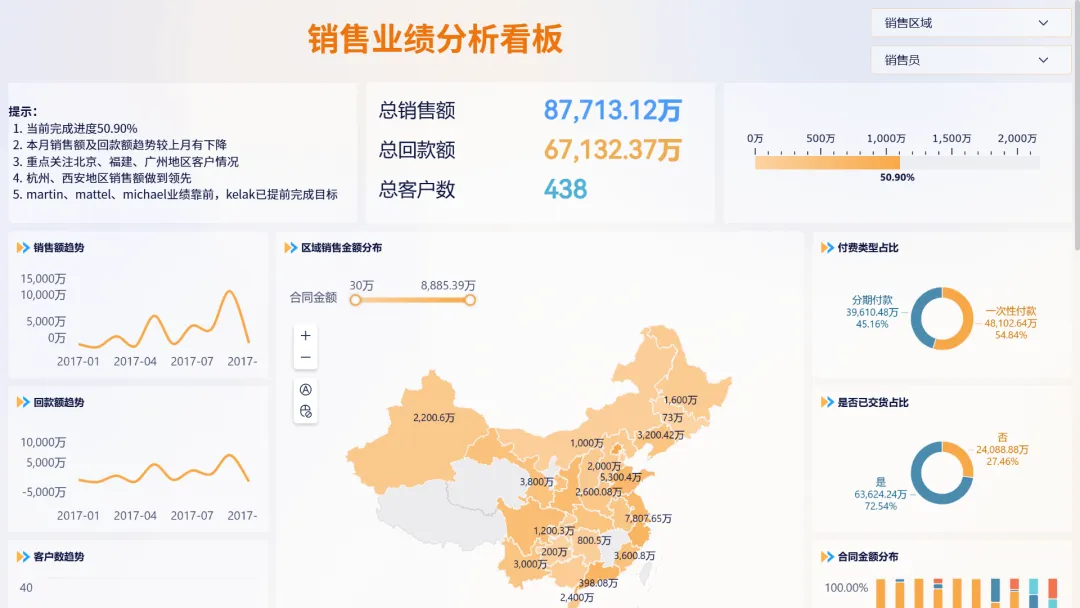Click the 3,600.8万 region label on map
1080x608 pixels.
pos(634,556)
